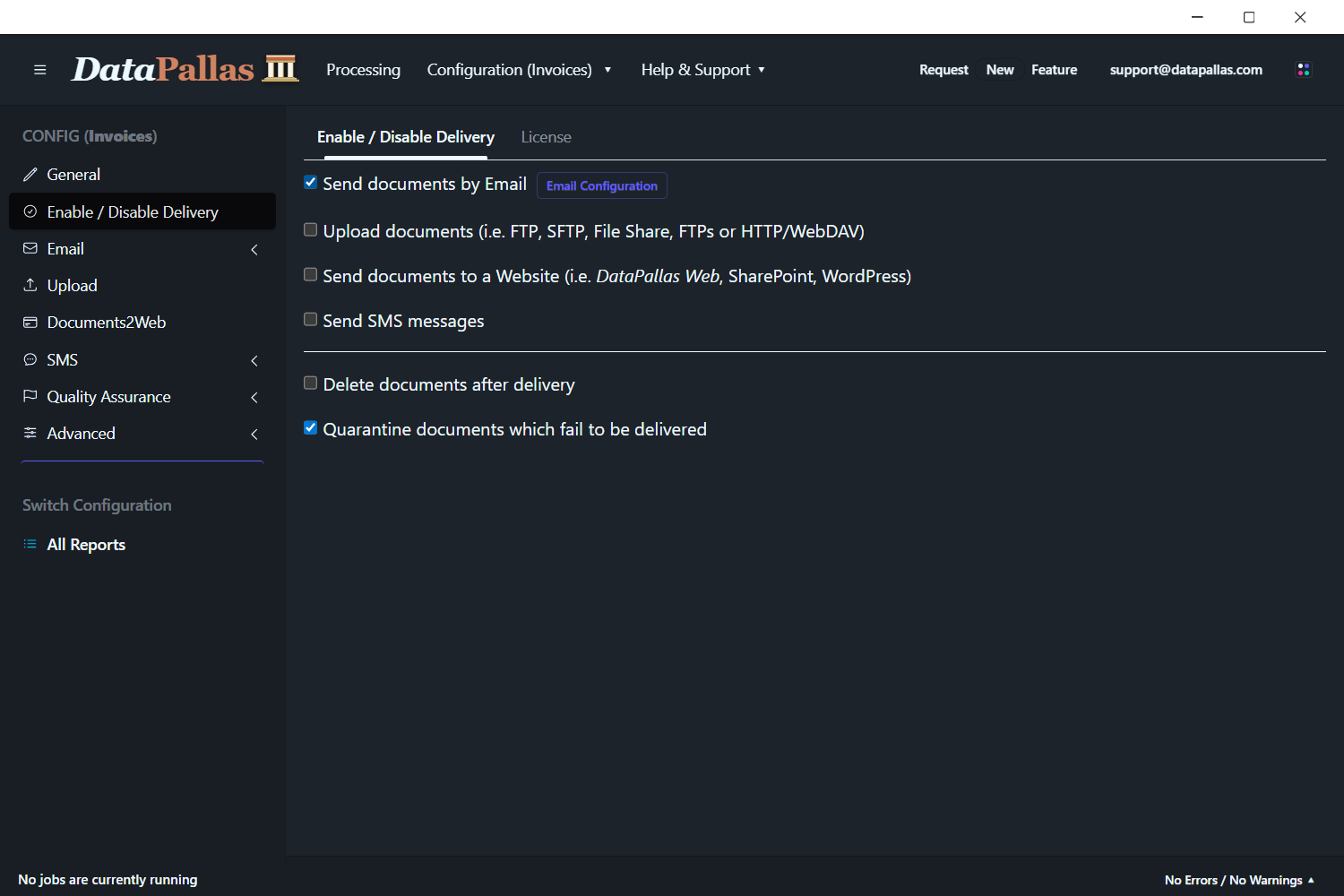
Task: Expand the Advanced sidebar chevron
Action: click(254, 435)
